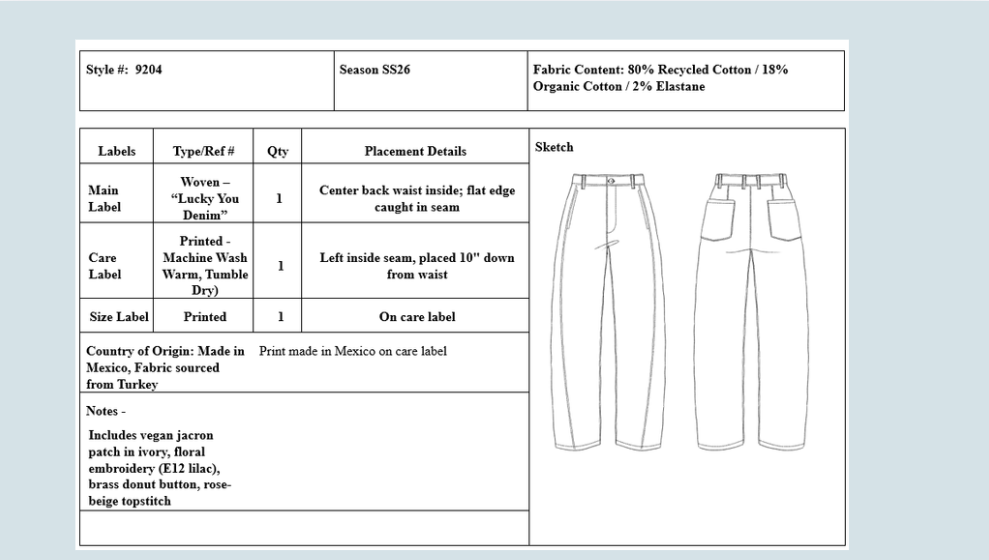
Task: Select the Placement Details column header
Action: pos(416,151)
